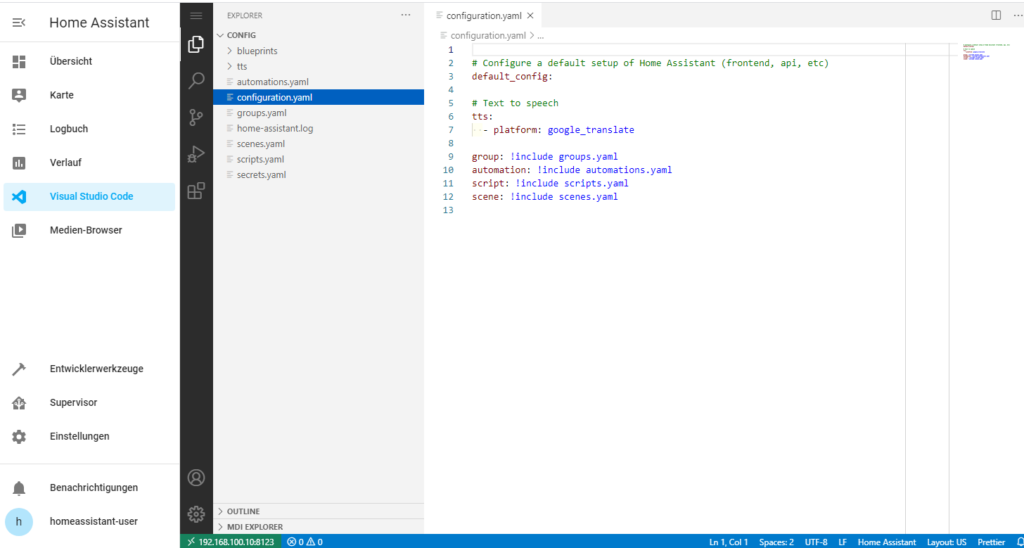
Task: Collapse the Home Assistant sidebar menu icon
Action: pyautogui.click(x=19, y=23)
